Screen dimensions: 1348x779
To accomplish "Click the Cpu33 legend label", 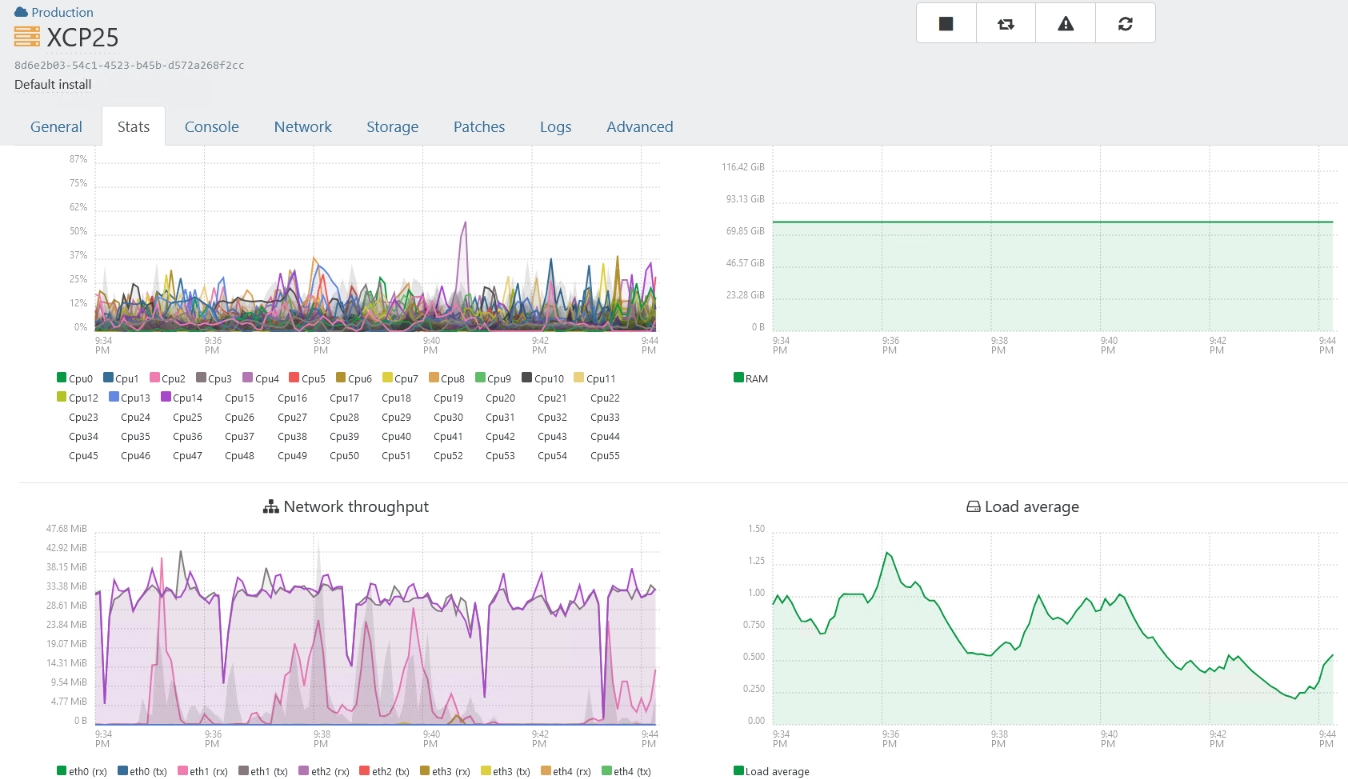I will (605, 417).
